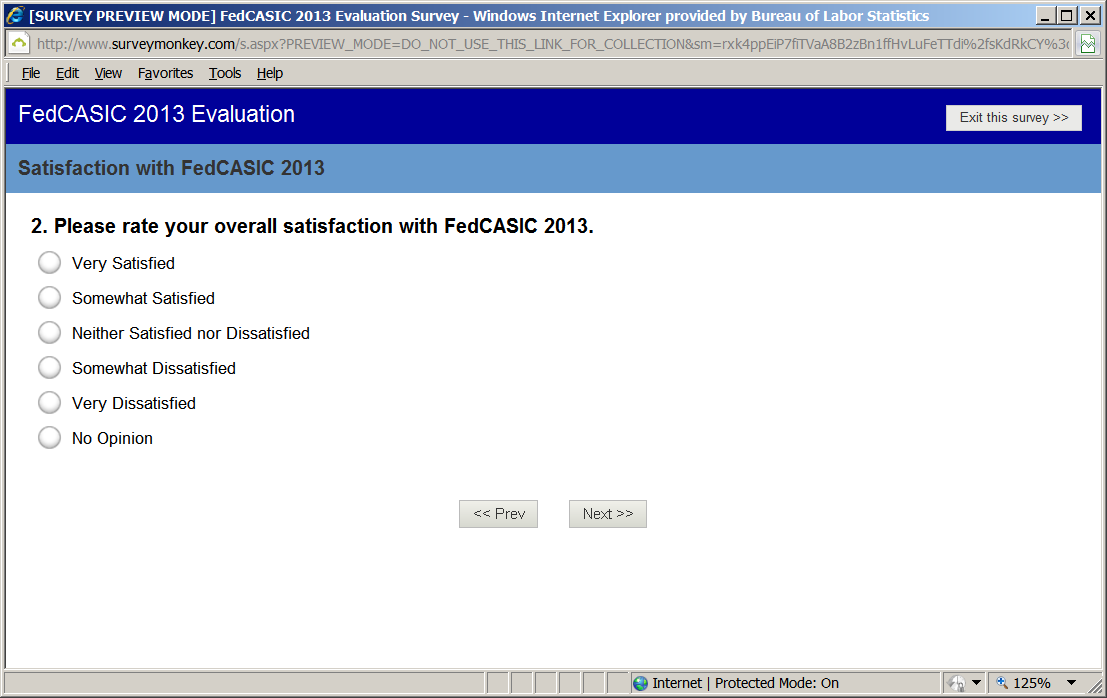Click the Internet Protected Mode status text

click(746, 683)
